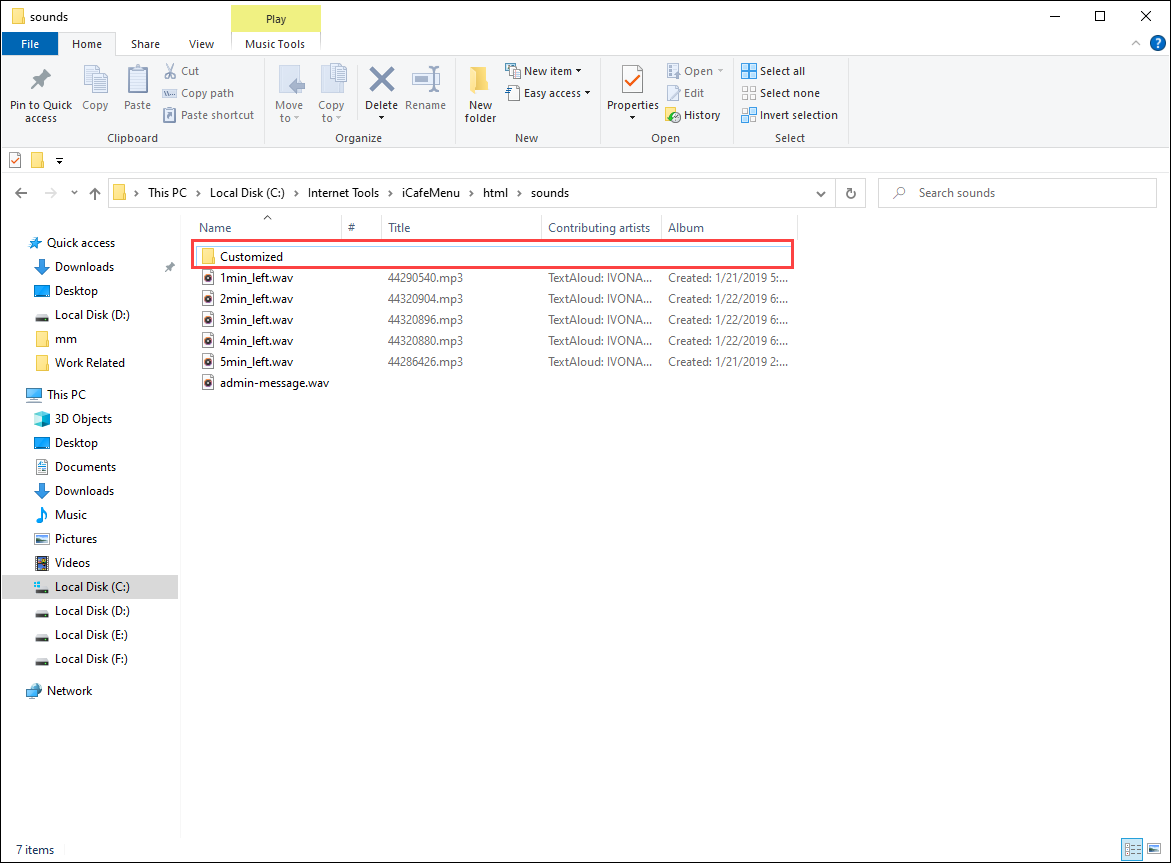Screen dimensions: 1171x863
Task: Open the View ribbon tab
Action: coord(201,44)
